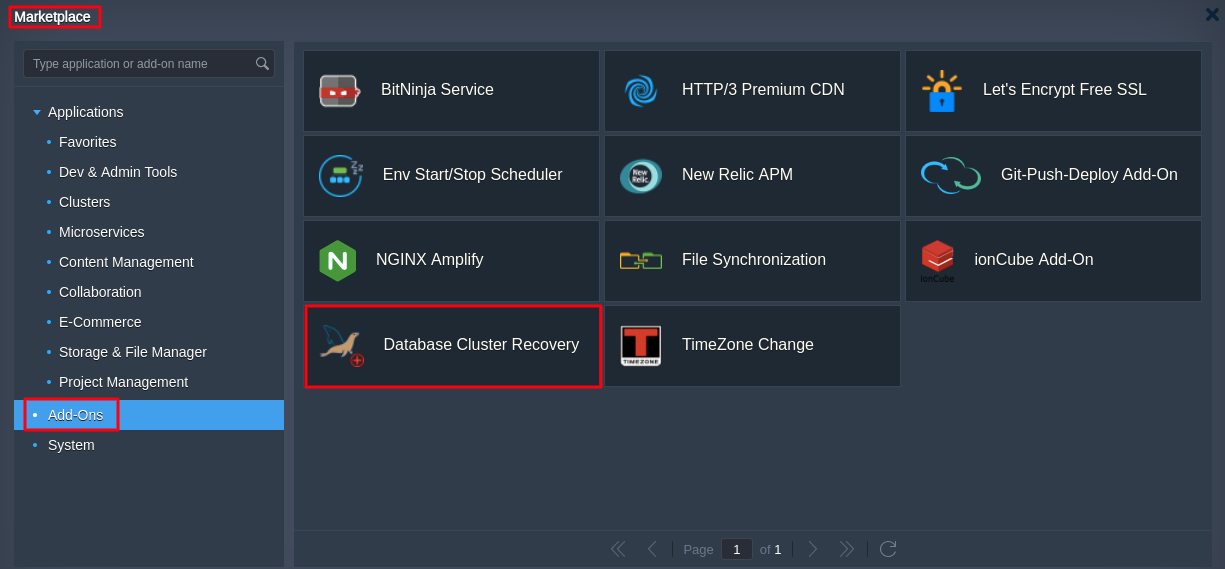
Task: Open the System section
Action: click(71, 445)
